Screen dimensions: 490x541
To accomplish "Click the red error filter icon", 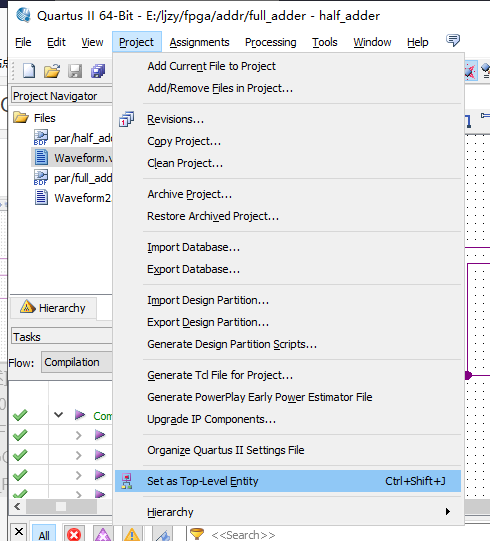I will point(74,535).
